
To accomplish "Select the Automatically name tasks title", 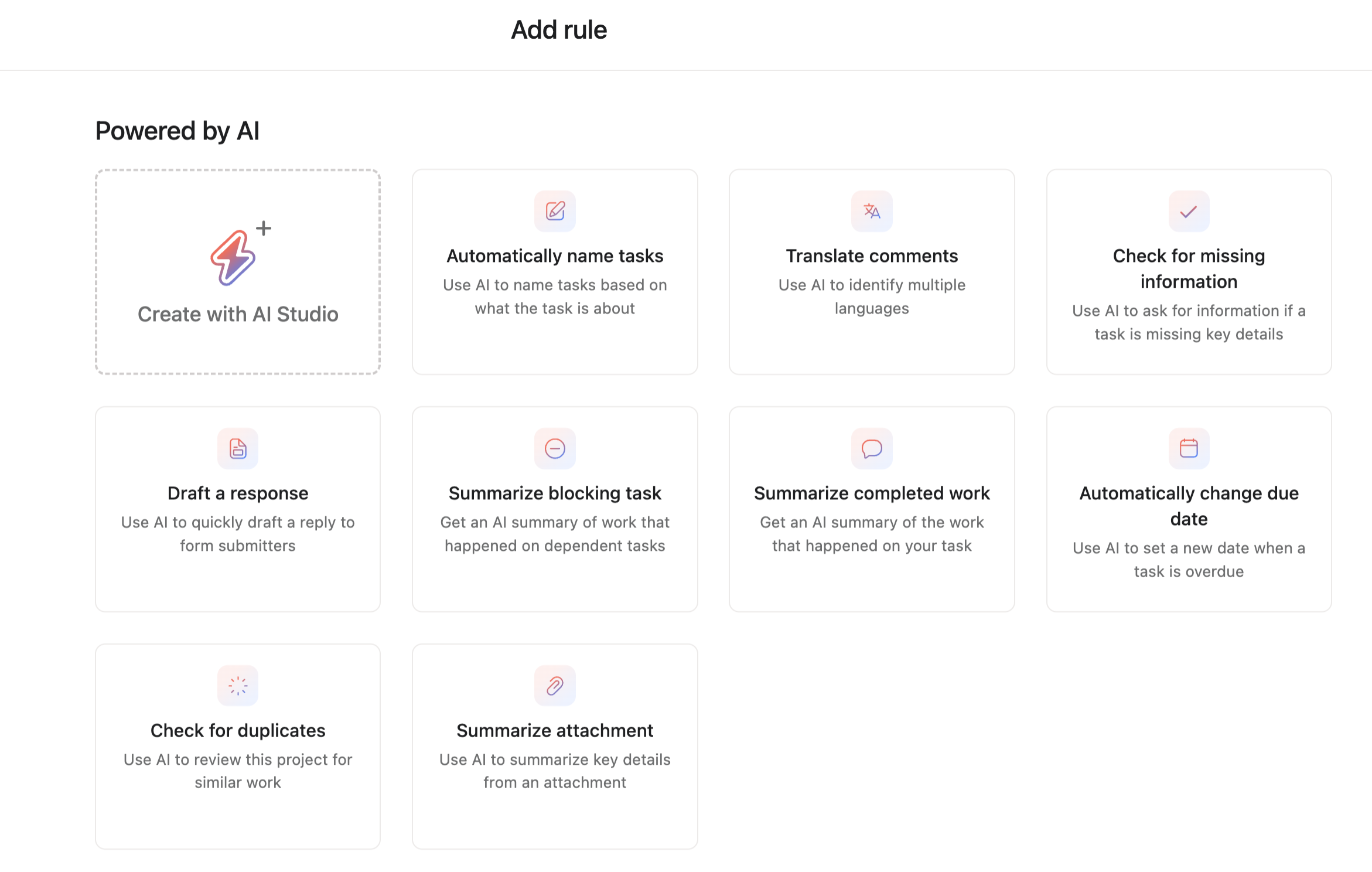I will [x=555, y=256].
